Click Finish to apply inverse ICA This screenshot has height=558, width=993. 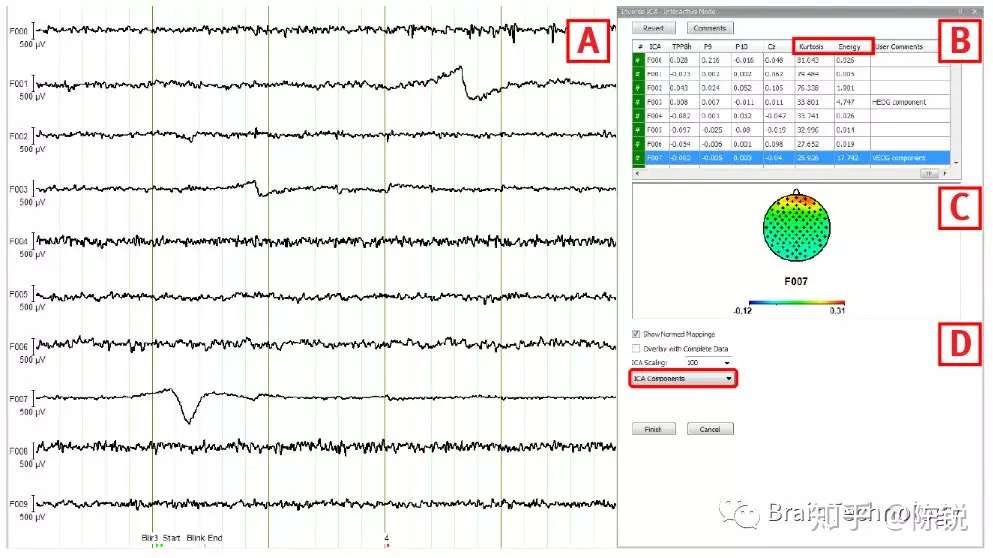coord(654,429)
